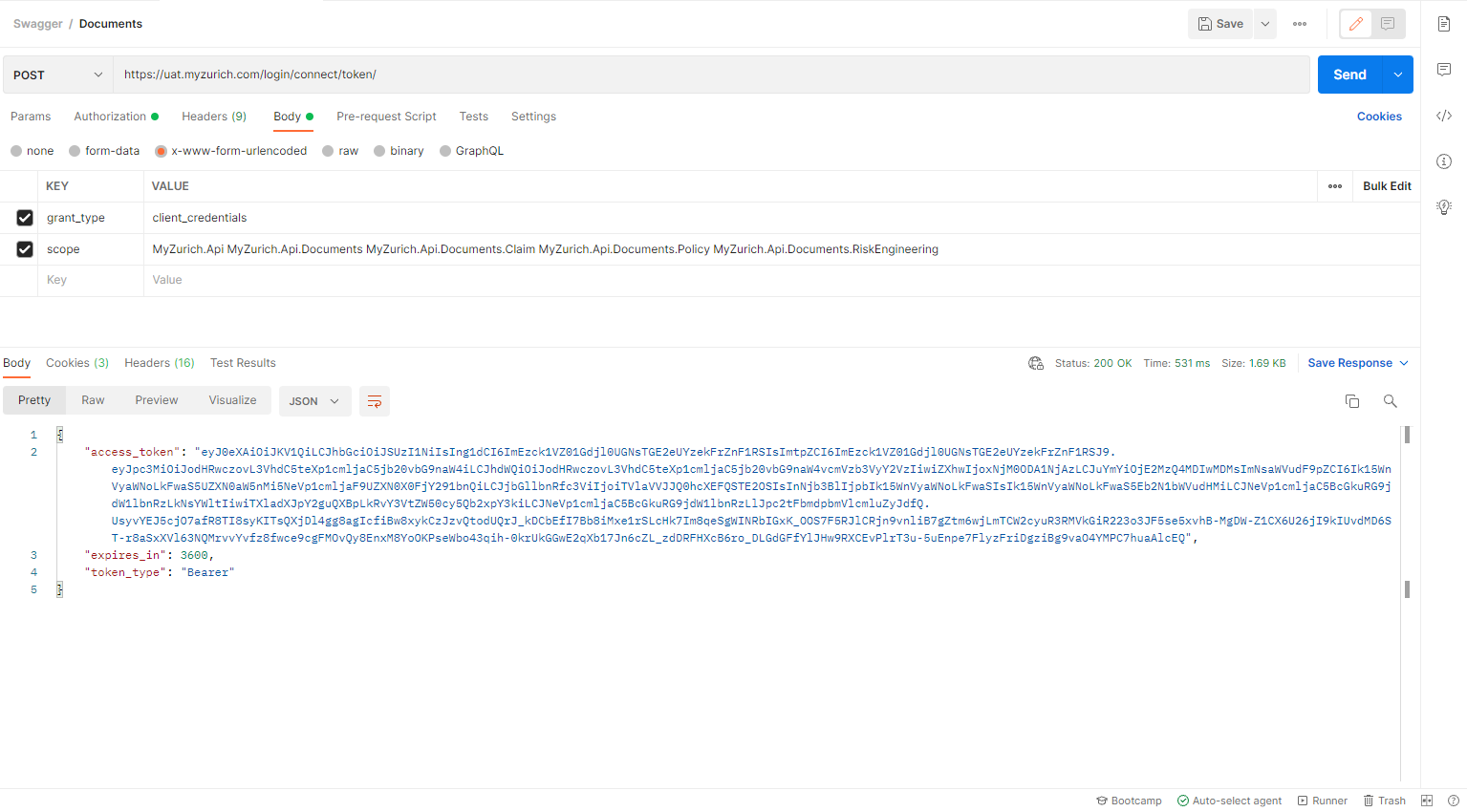Open the Cookies link

coord(1379,117)
